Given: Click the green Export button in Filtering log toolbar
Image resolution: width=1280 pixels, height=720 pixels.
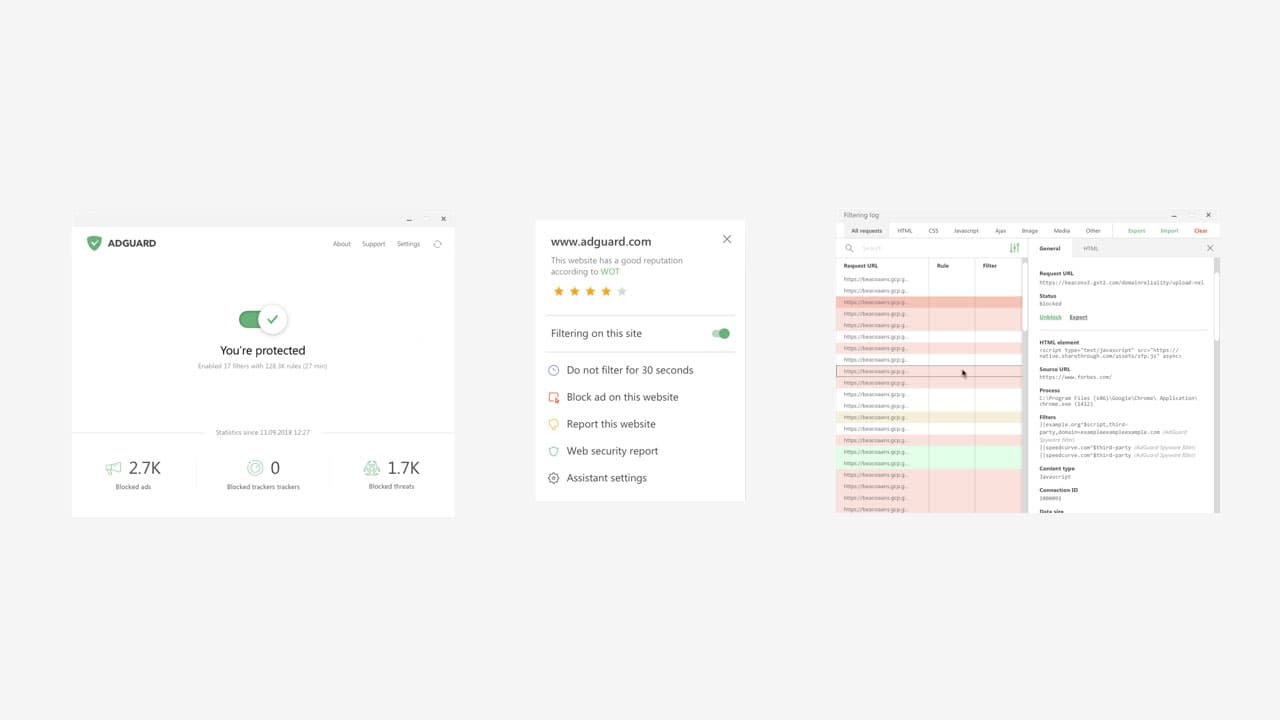Looking at the screenshot, I should (1137, 231).
